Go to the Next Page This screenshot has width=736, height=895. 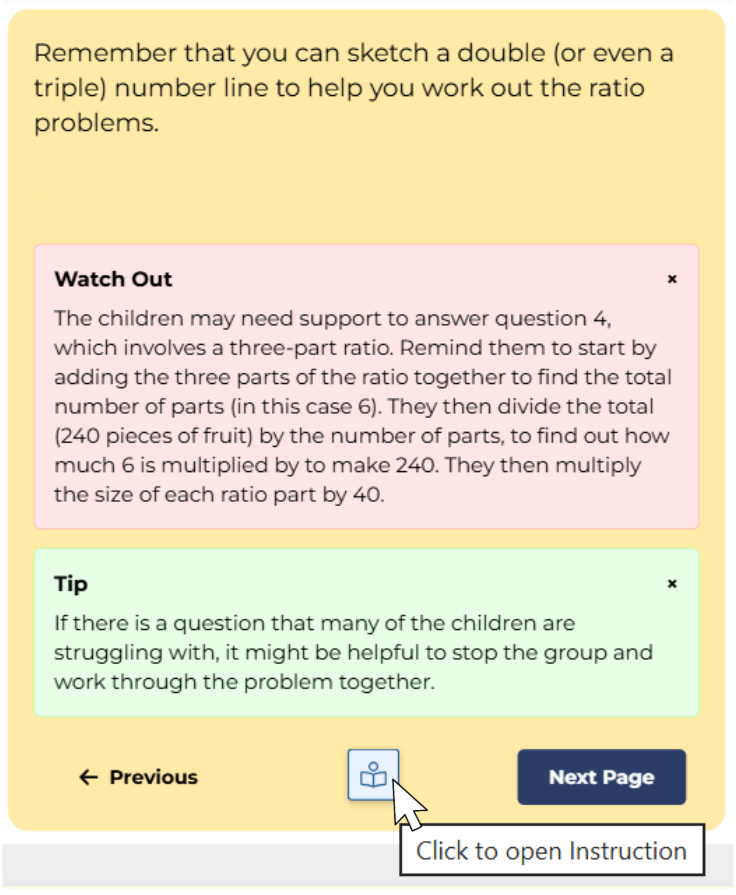601,777
